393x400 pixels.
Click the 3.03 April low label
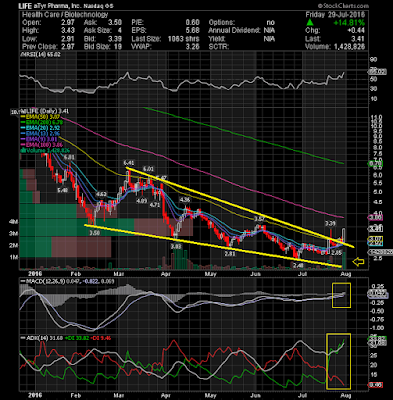(176, 246)
